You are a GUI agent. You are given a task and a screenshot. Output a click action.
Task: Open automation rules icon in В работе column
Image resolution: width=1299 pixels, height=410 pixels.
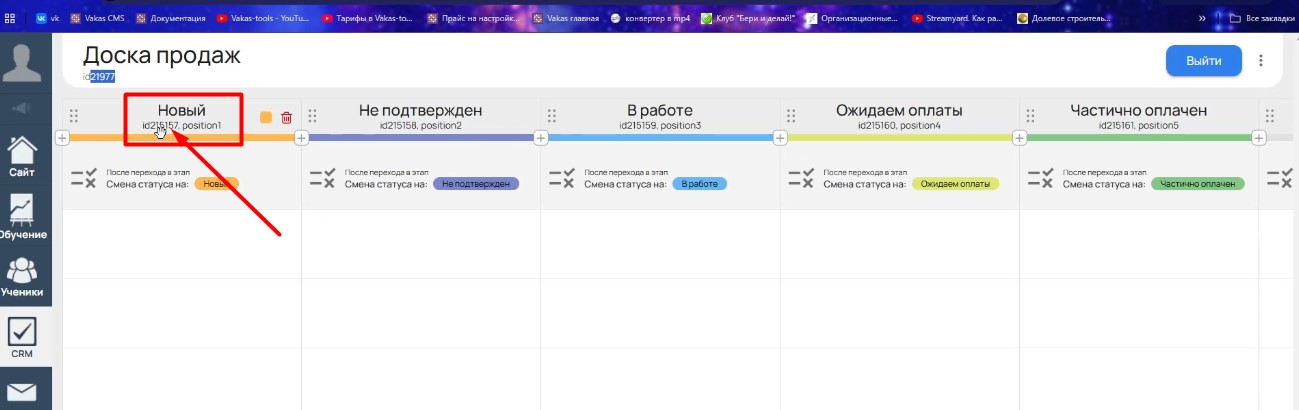click(562, 178)
